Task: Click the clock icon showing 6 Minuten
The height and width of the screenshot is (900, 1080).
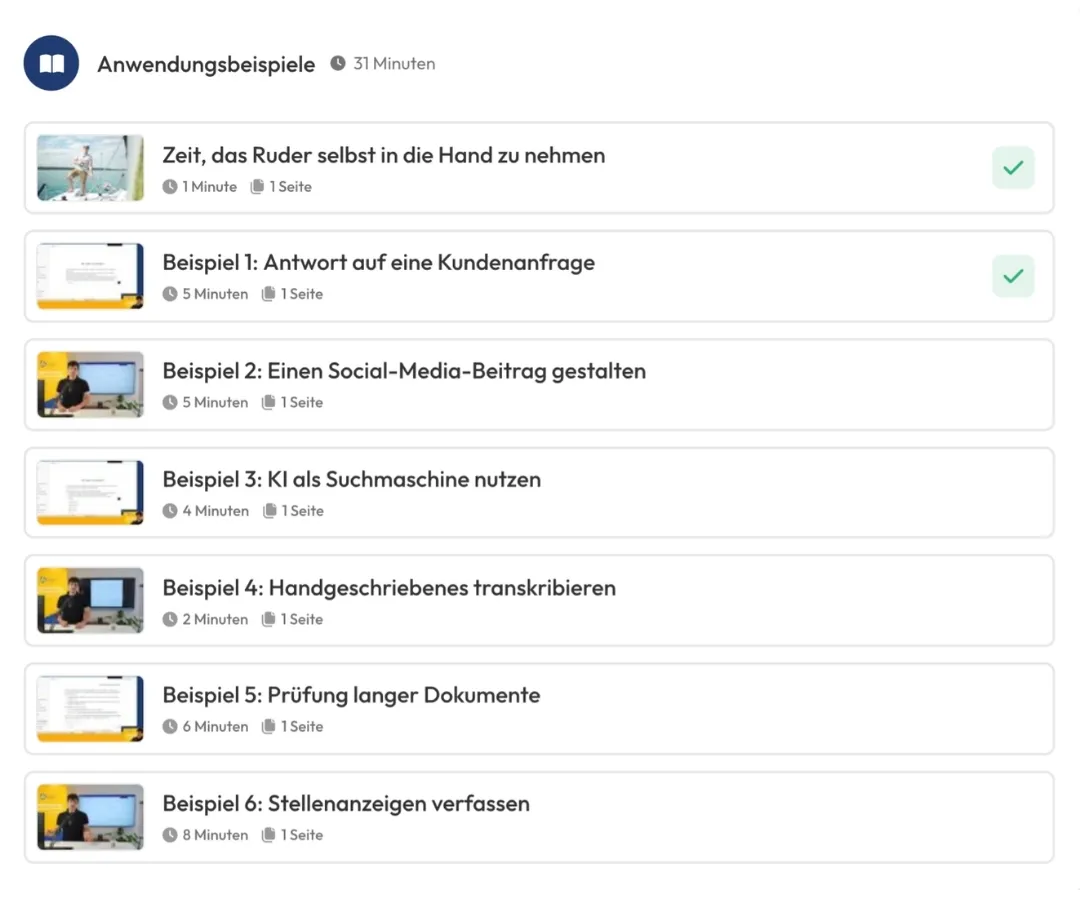Action: [x=170, y=727]
